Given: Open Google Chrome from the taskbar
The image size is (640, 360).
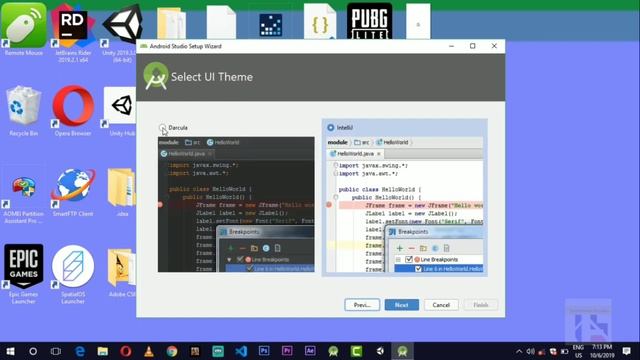Looking at the screenshot, I should (172, 351).
